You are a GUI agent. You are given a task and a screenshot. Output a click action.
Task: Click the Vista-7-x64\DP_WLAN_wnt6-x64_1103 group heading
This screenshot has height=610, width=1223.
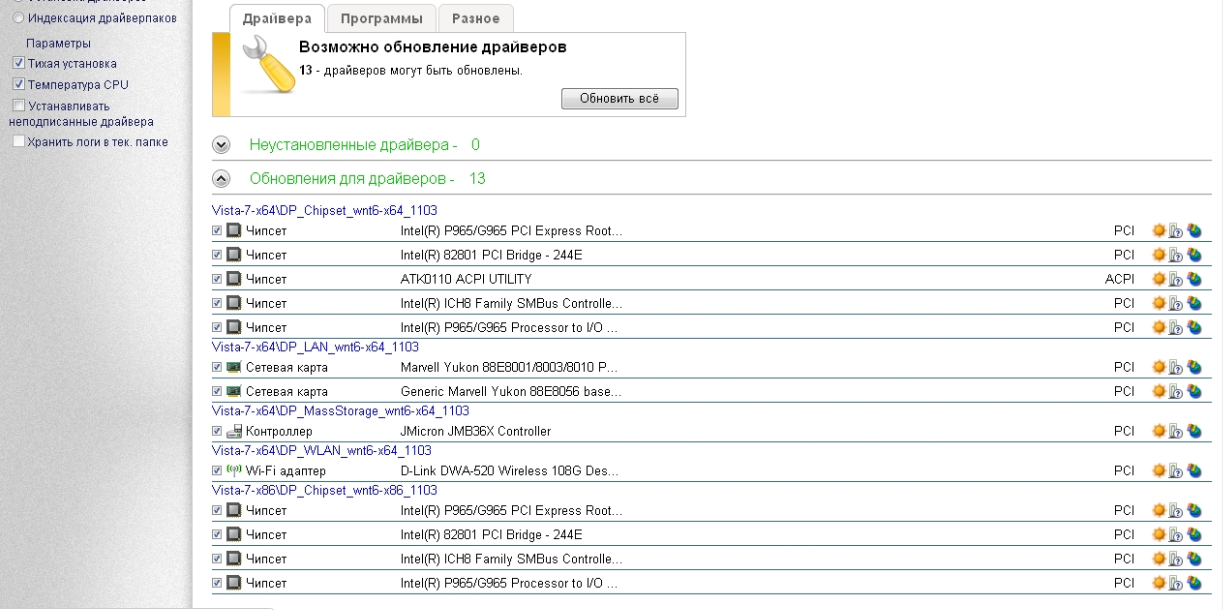322,451
